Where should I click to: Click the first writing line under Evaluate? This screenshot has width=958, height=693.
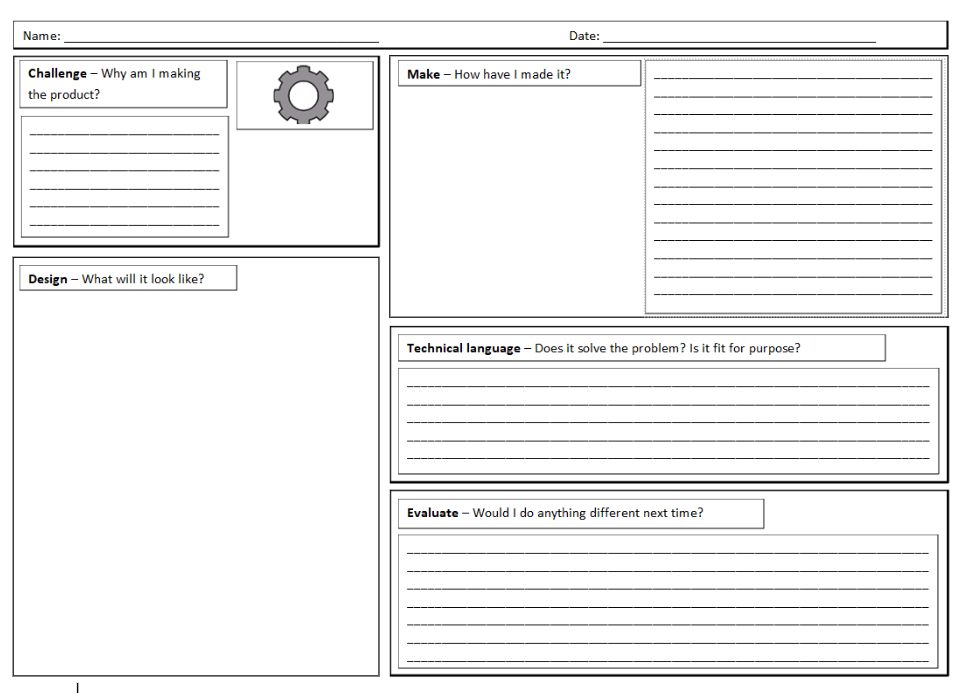point(667,551)
